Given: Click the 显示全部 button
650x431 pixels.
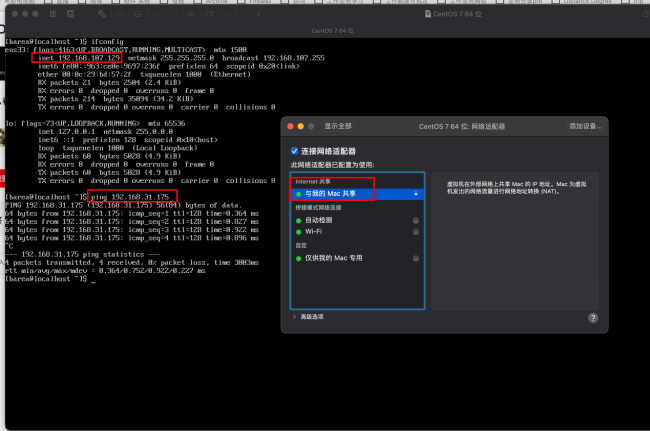Looking at the screenshot, I should (x=338, y=126).
